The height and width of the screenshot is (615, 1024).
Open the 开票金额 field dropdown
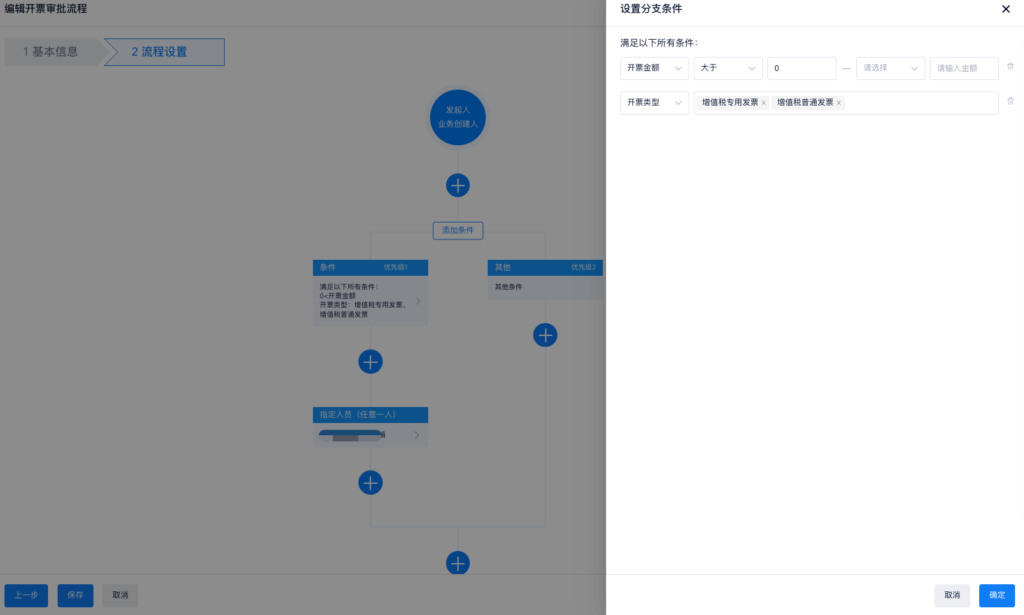point(654,68)
